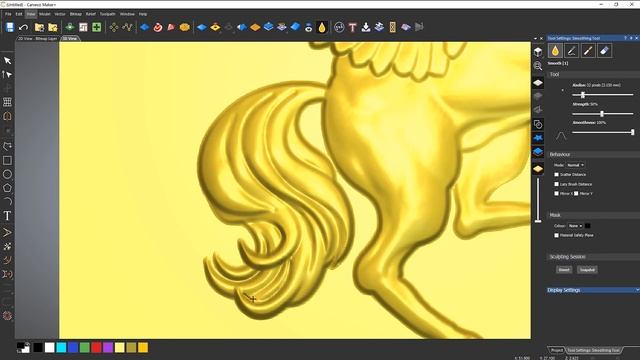Expand the Display Settings section
640x360 pixels.
tap(593, 290)
